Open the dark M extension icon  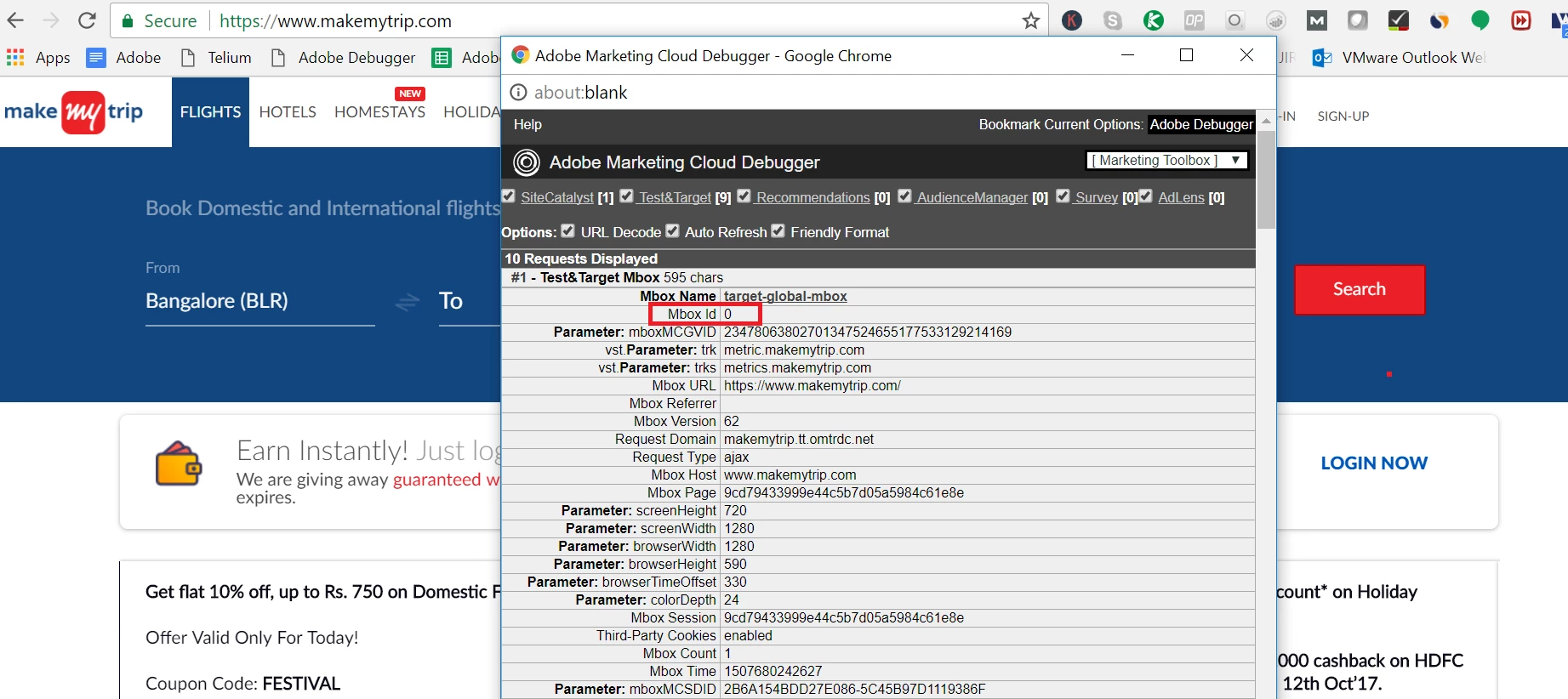(x=1317, y=20)
